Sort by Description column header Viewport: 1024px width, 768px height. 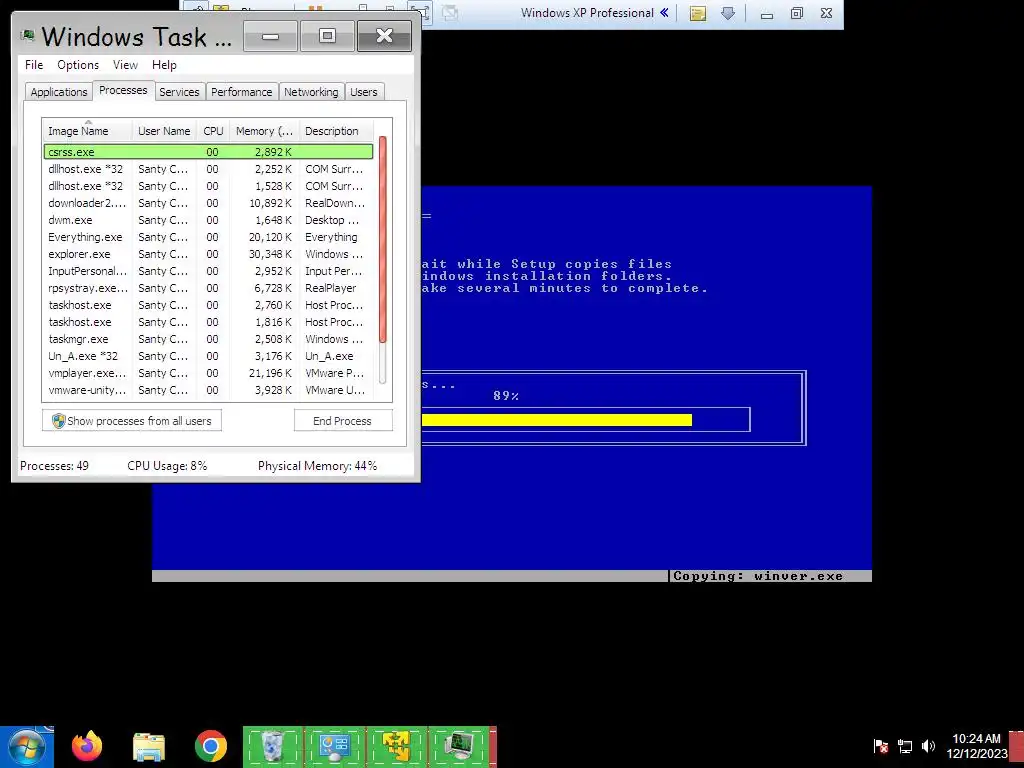336,131
